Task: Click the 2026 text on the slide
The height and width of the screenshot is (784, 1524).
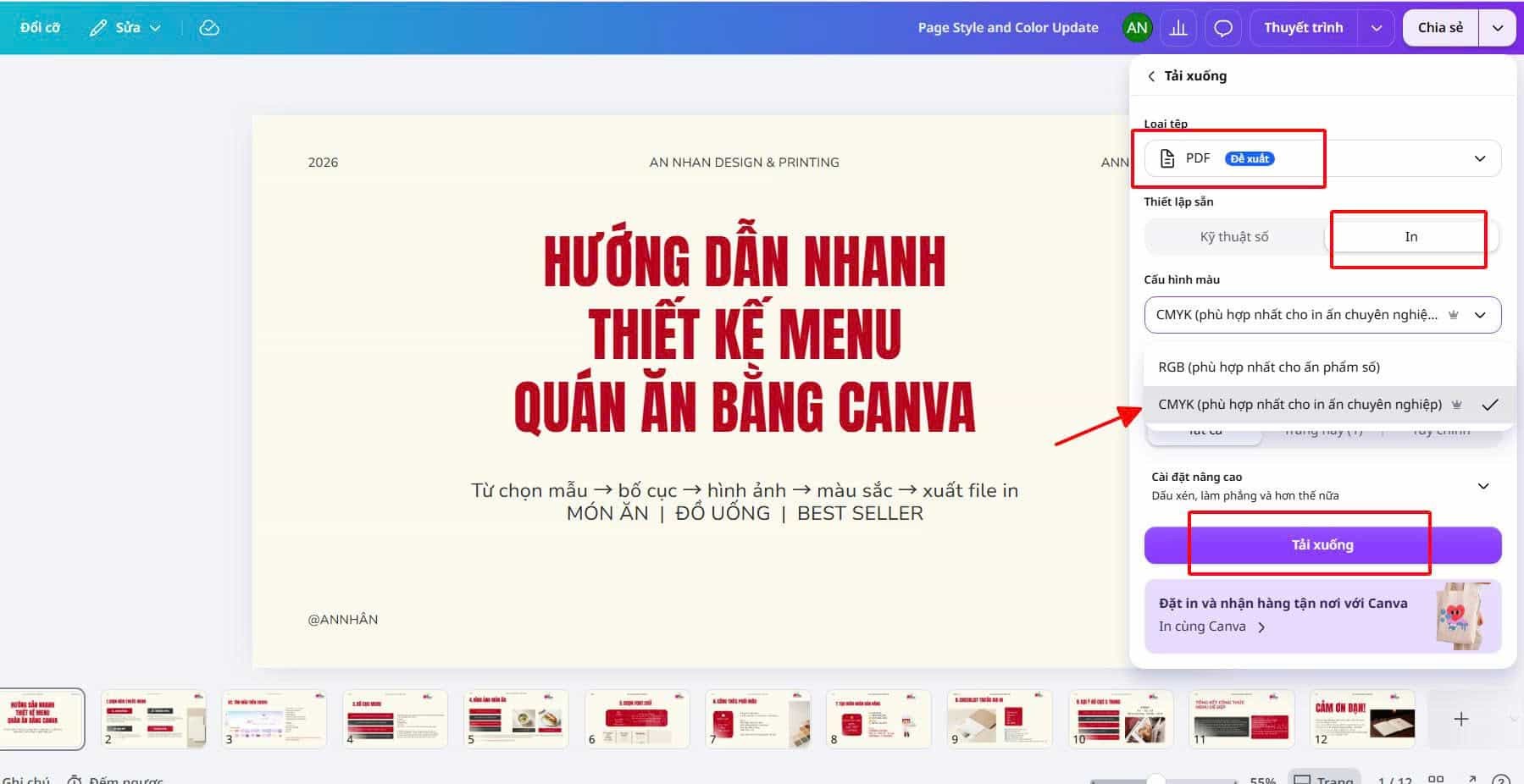Action: 323,163
